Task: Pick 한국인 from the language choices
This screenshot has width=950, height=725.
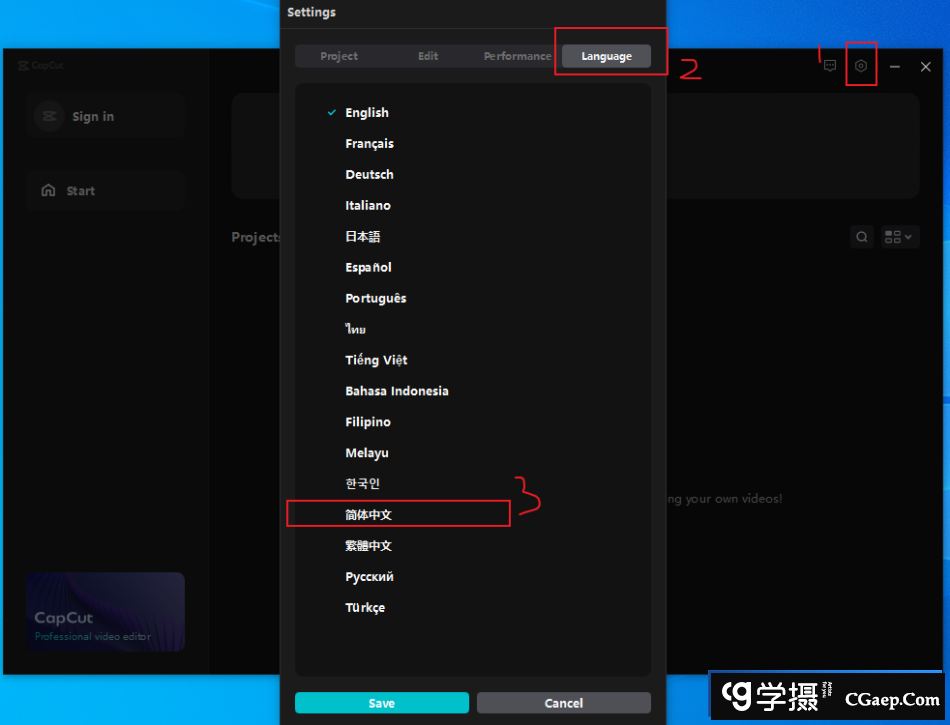Action: pos(361,483)
